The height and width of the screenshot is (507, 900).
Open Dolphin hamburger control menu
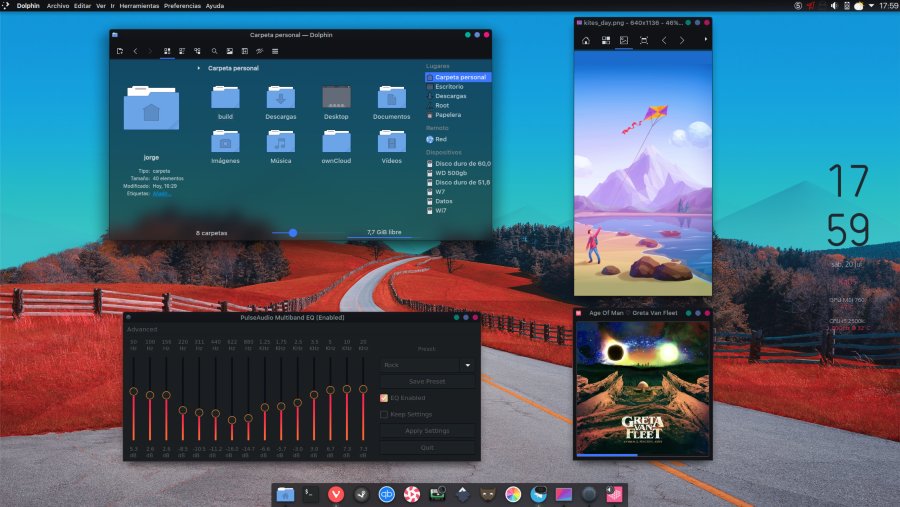275,51
